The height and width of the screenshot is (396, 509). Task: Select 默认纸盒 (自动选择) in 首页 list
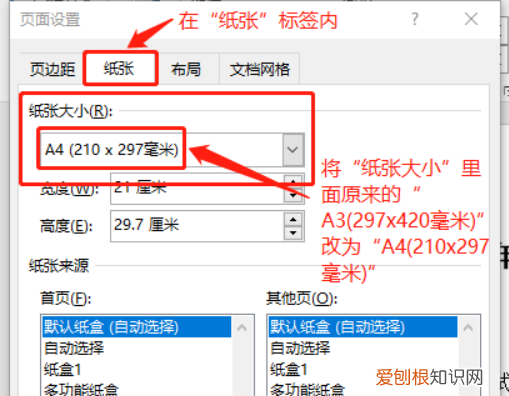pyautogui.click(x=137, y=327)
